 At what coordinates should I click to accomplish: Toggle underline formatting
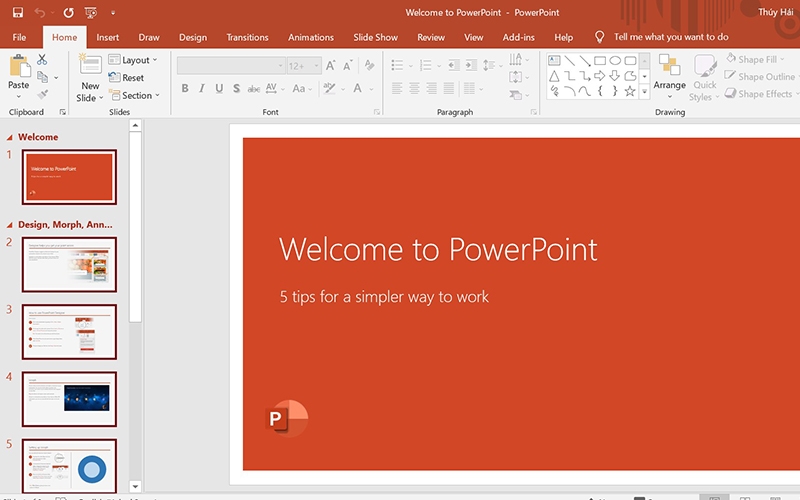(x=219, y=88)
